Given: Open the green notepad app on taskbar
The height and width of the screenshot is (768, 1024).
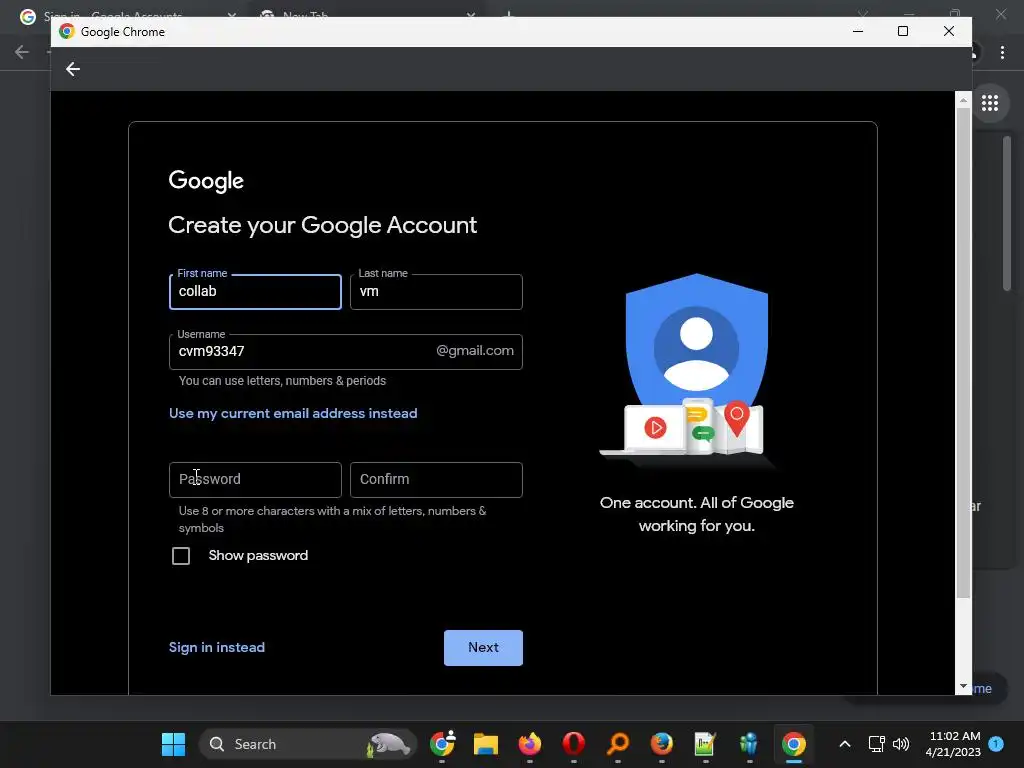Looking at the screenshot, I should (705, 744).
